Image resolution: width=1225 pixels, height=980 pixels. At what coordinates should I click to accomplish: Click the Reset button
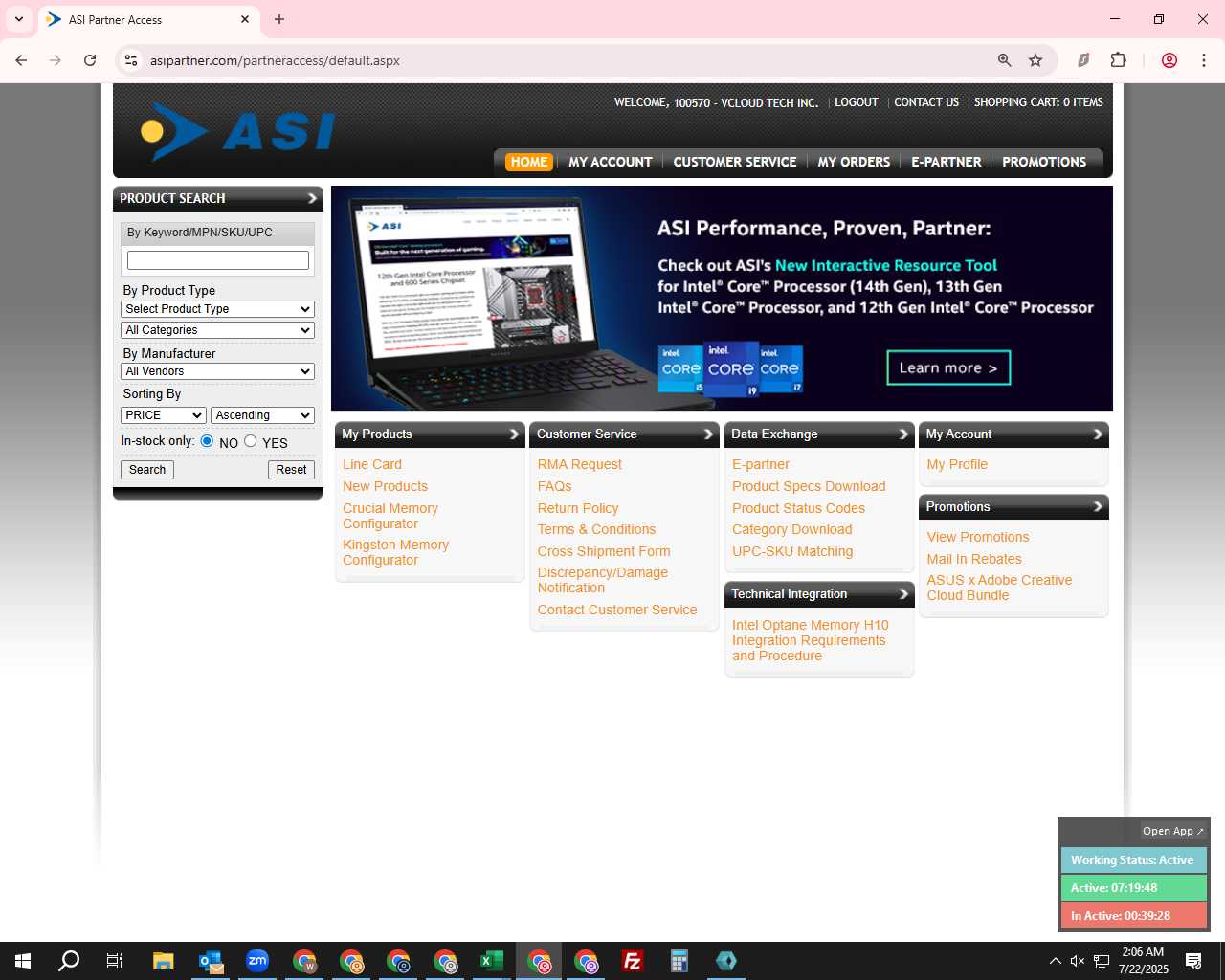coord(291,470)
